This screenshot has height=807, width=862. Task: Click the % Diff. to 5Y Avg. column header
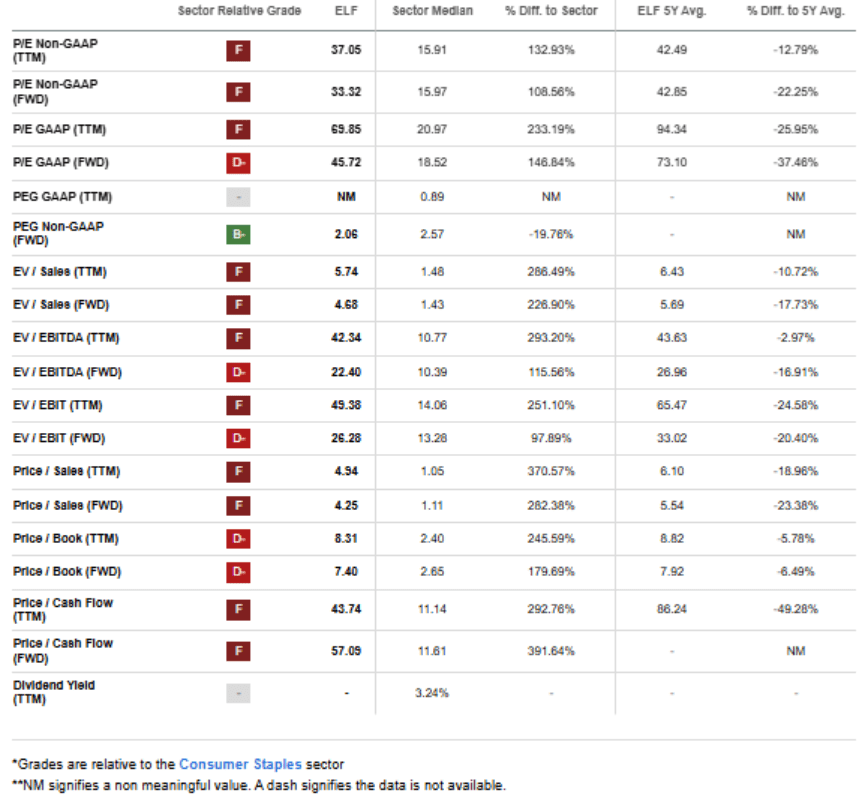click(x=795, y=10)
